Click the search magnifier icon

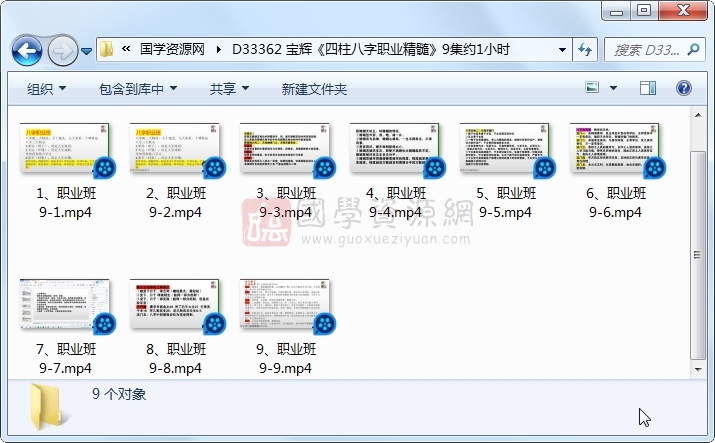[693, 49]
